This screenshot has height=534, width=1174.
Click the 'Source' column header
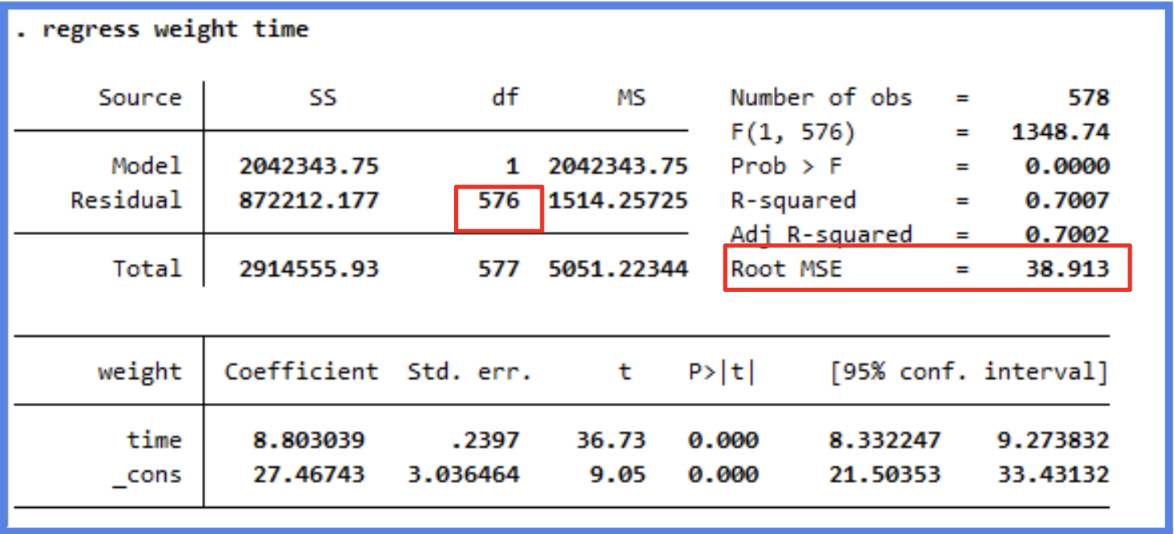coord(140,98)
